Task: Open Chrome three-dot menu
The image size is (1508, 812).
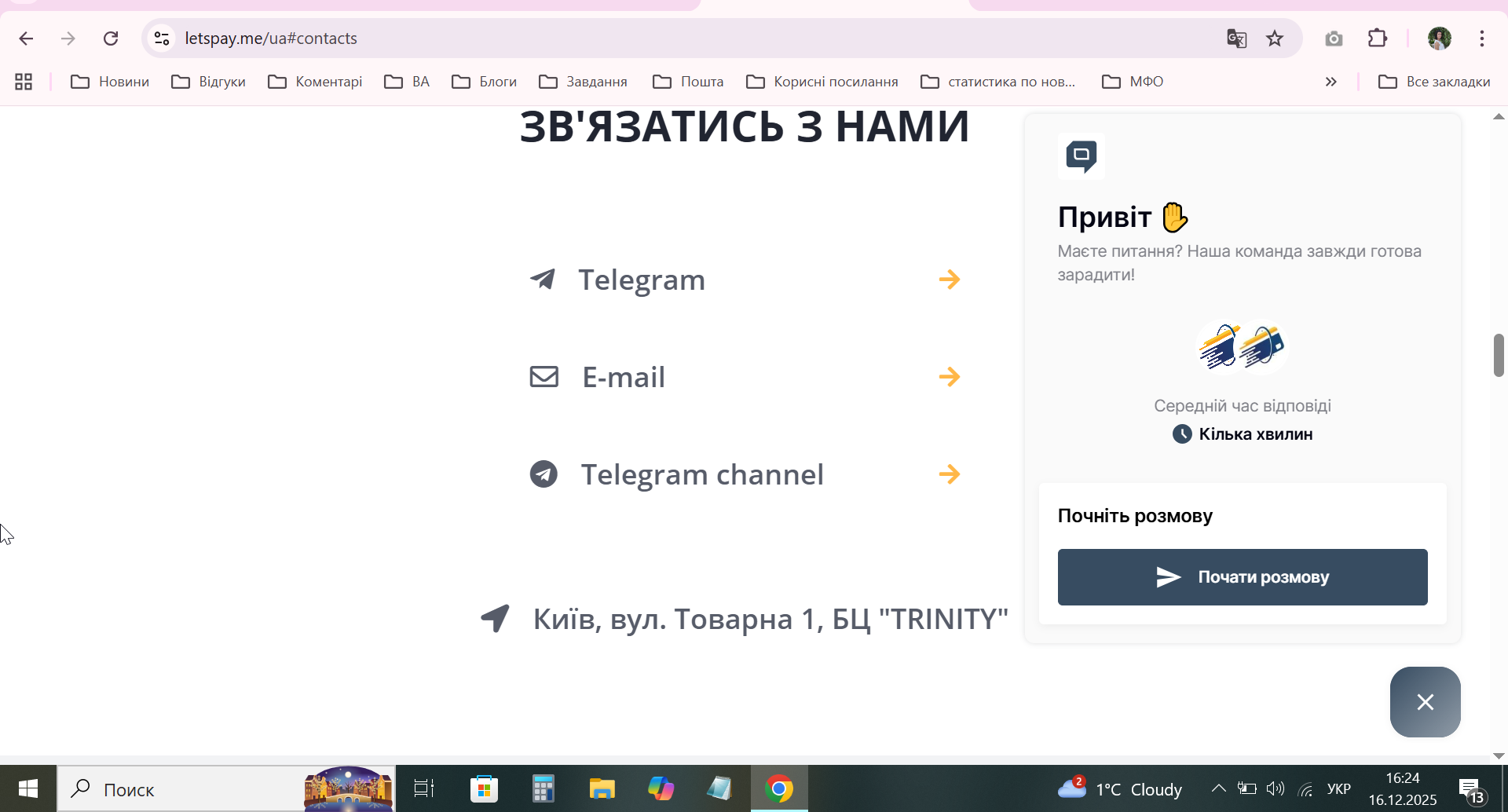Action: pos(1482,38)
